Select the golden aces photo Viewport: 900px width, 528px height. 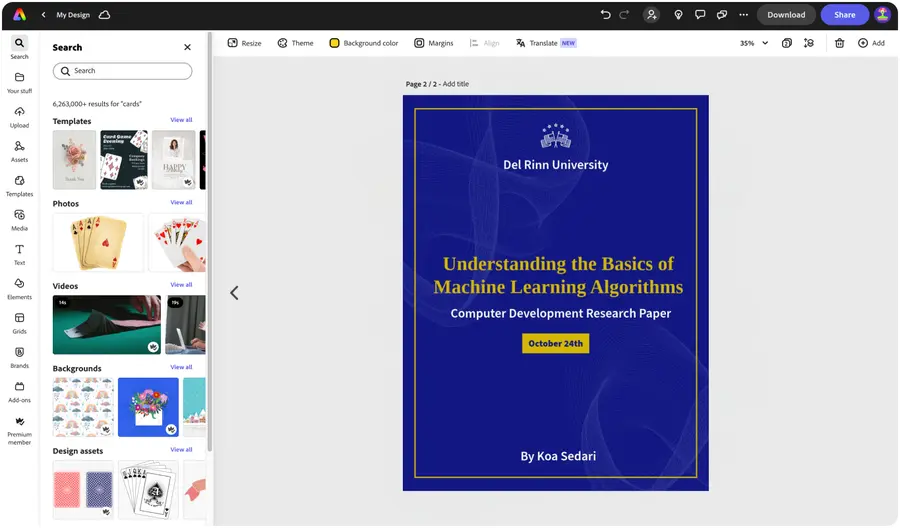coord(98,242)
